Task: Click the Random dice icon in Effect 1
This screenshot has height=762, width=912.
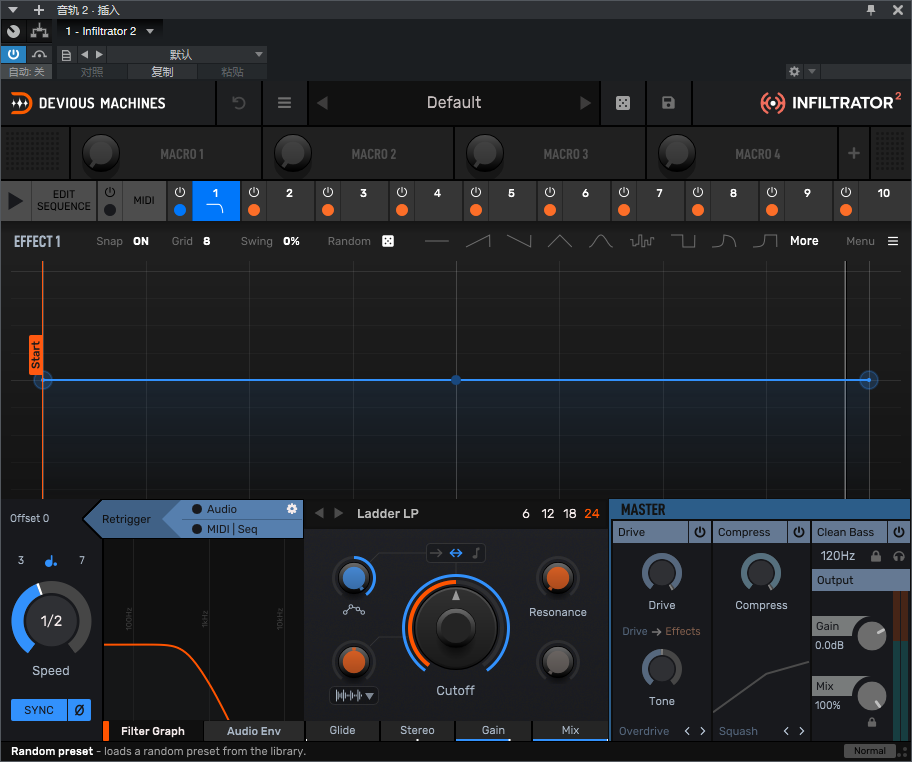Action: point(388,241)
